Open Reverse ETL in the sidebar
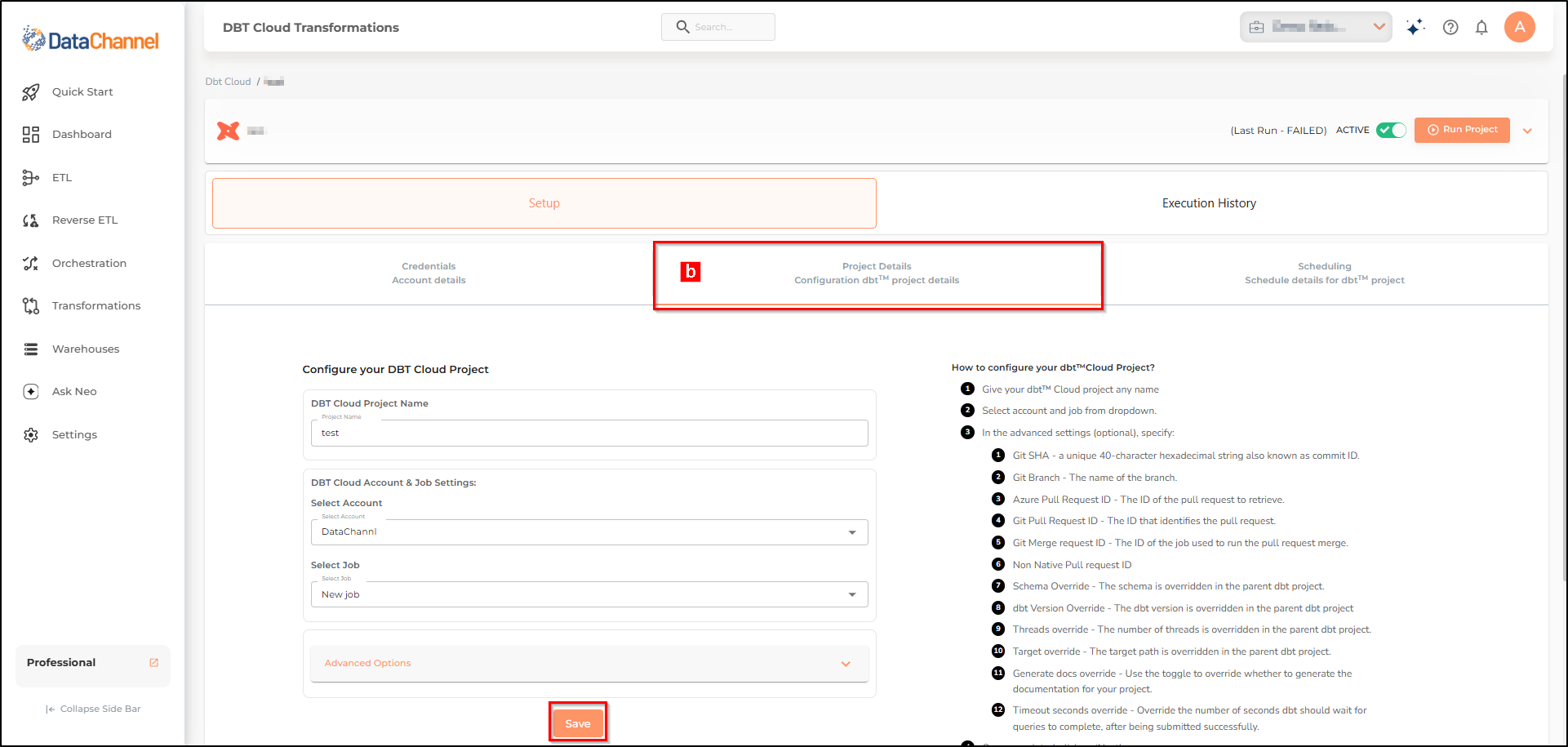 coord(85,220)
